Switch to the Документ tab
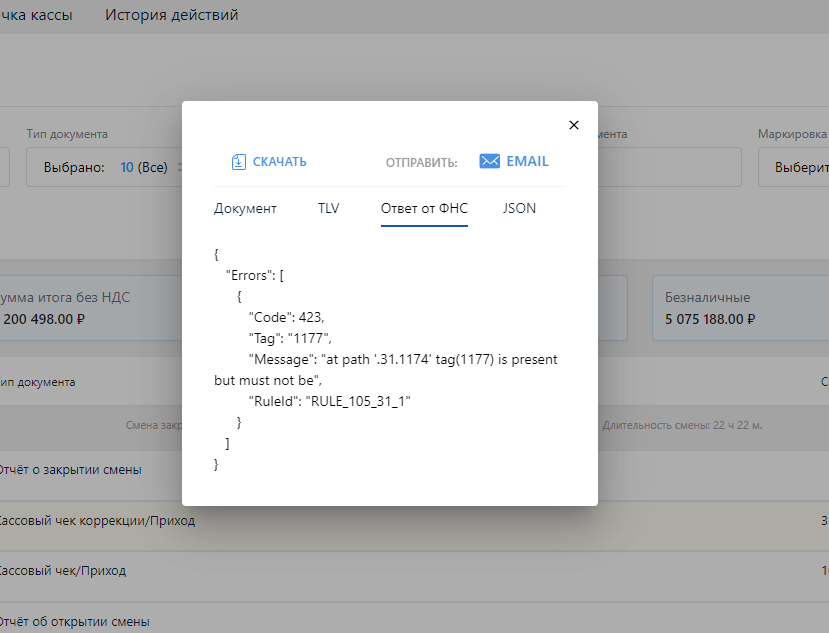Screen dimensions: 829x633 245,208
